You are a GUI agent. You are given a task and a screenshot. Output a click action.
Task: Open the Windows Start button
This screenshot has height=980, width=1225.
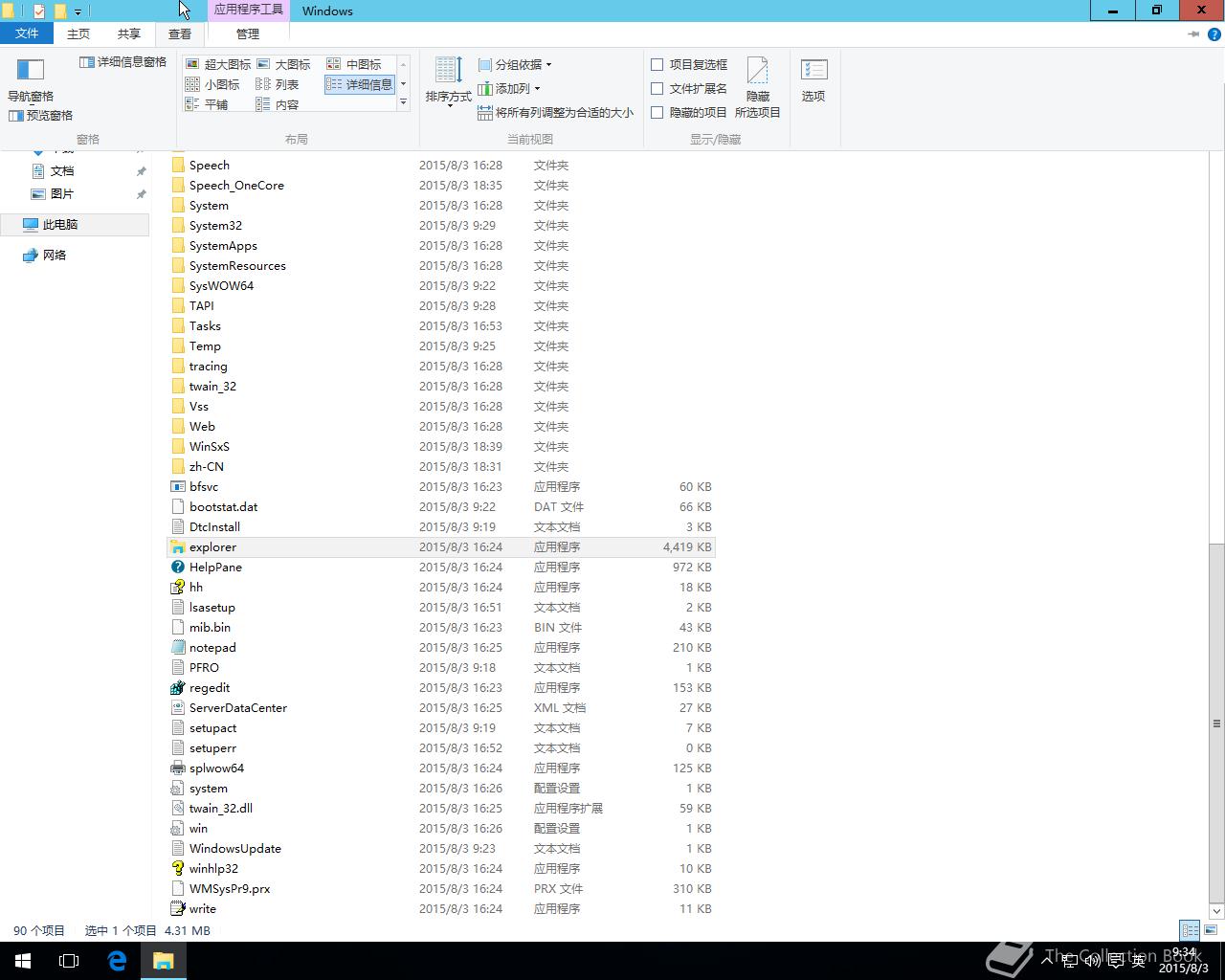[23, 961]
